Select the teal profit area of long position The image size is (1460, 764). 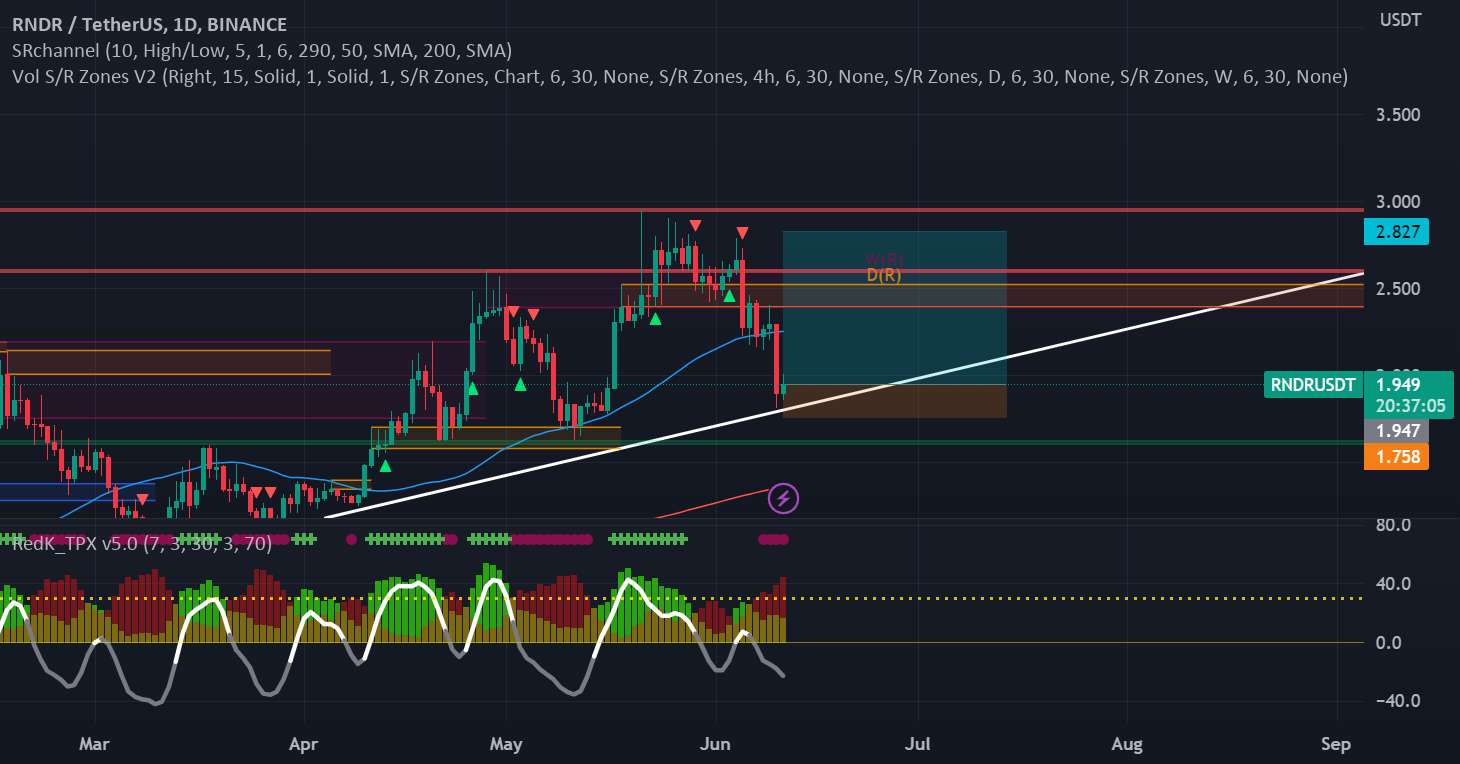click(894, 308)
